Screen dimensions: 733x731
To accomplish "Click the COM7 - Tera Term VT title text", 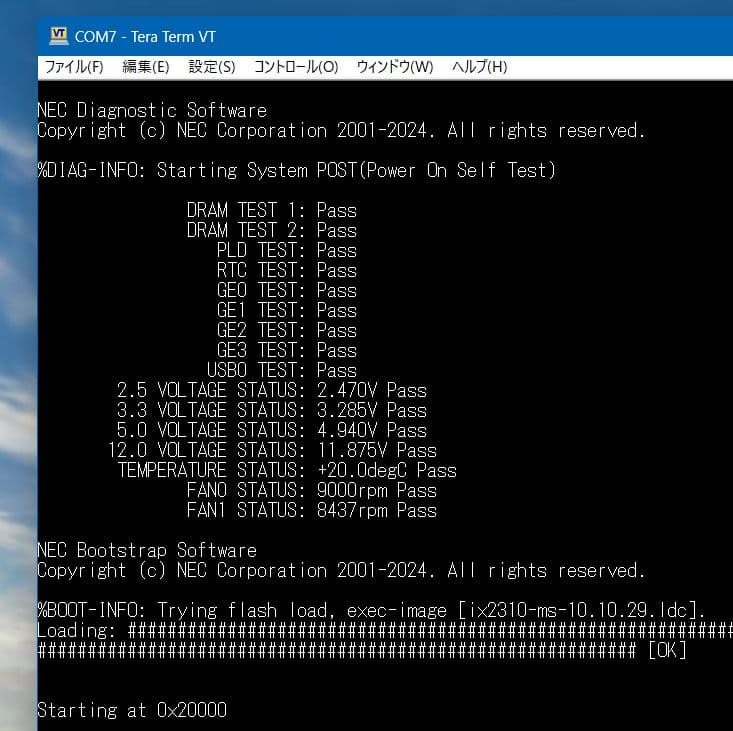I will [145, 36].
